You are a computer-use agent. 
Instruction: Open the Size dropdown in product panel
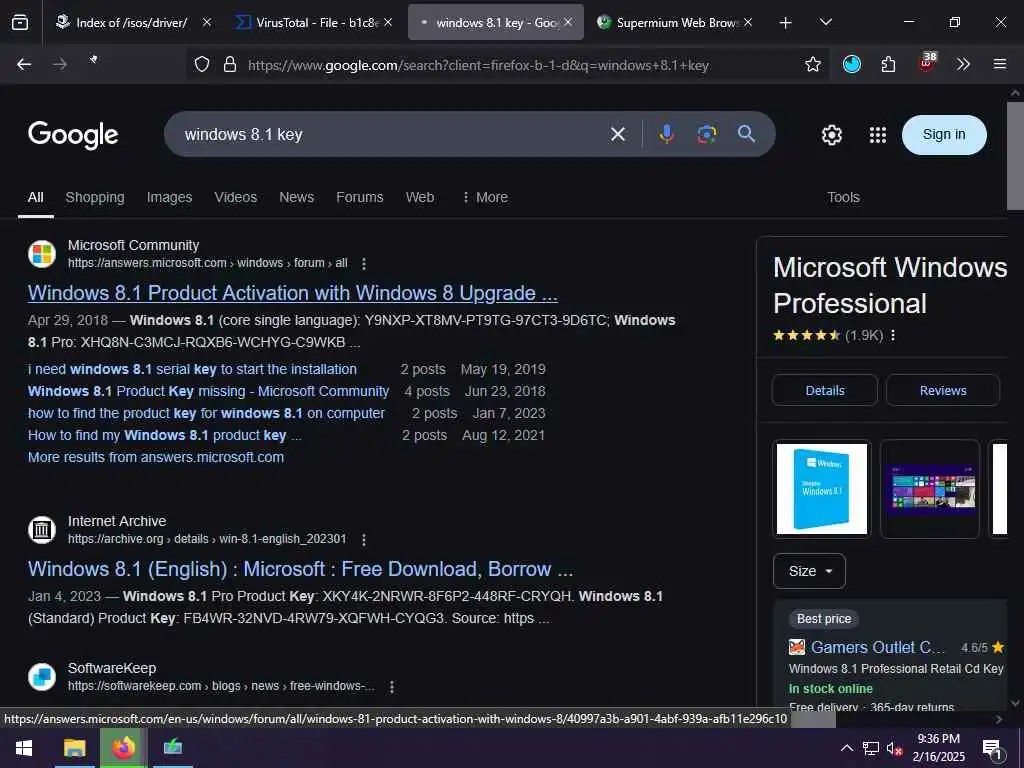click(x=809, y=571)
